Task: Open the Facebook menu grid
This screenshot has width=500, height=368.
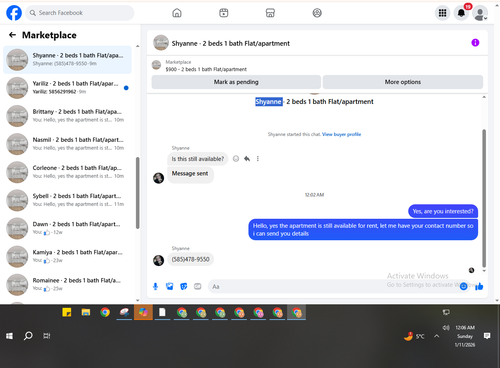Action: (442, 13)
